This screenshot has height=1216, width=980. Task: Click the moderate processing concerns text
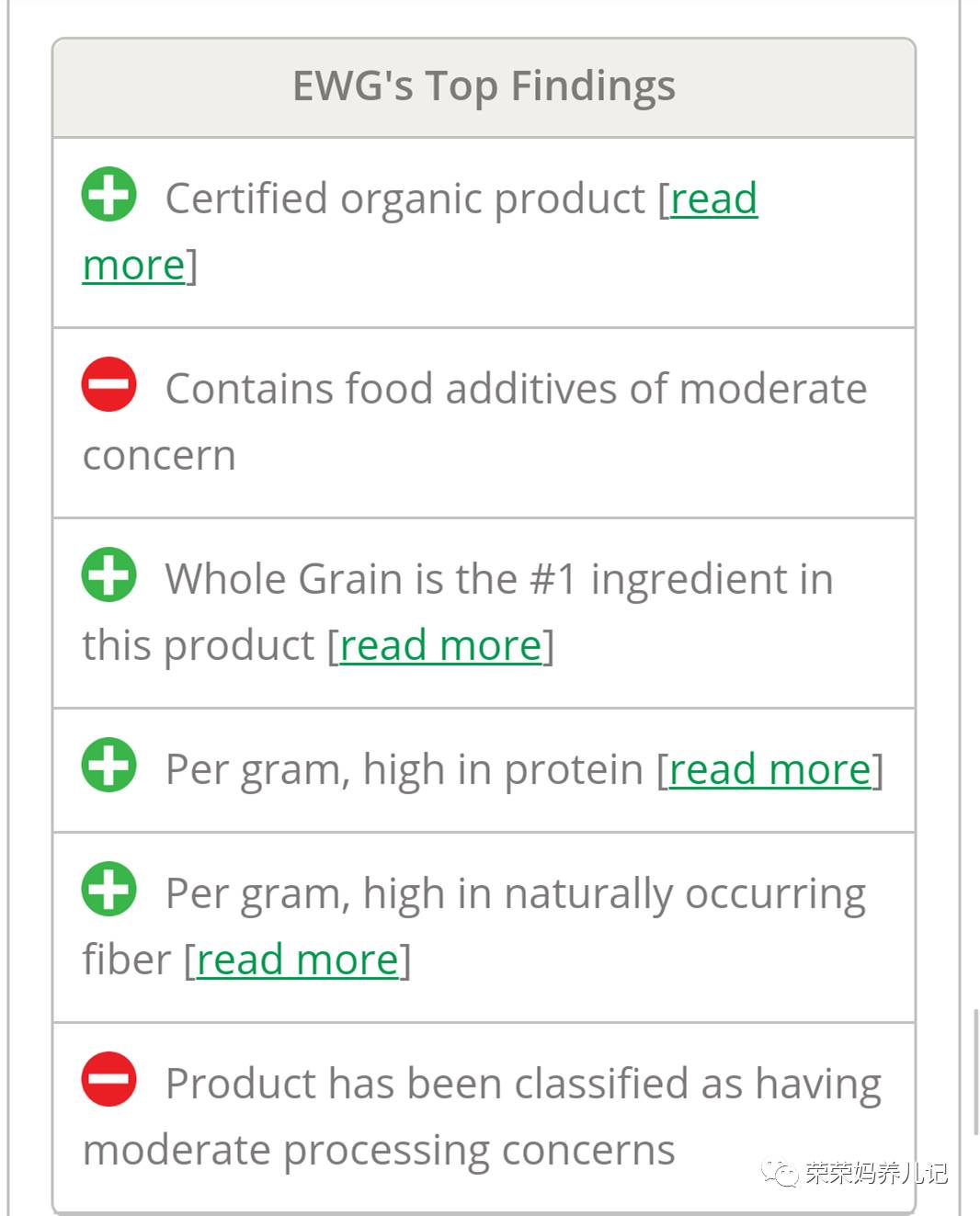[x=379, y=1151]
